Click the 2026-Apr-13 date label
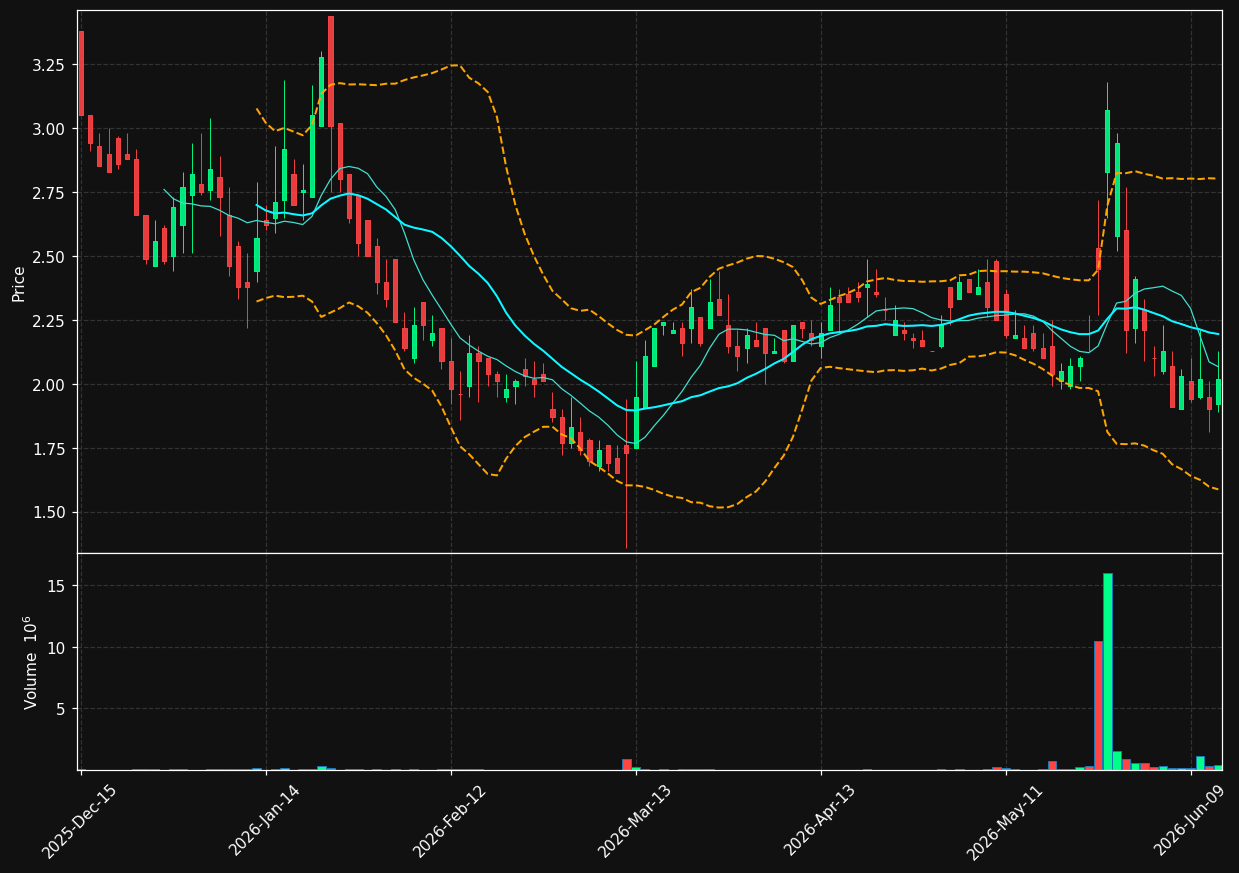This screenshot has height=873, width=1239. [x=820, y=821]
